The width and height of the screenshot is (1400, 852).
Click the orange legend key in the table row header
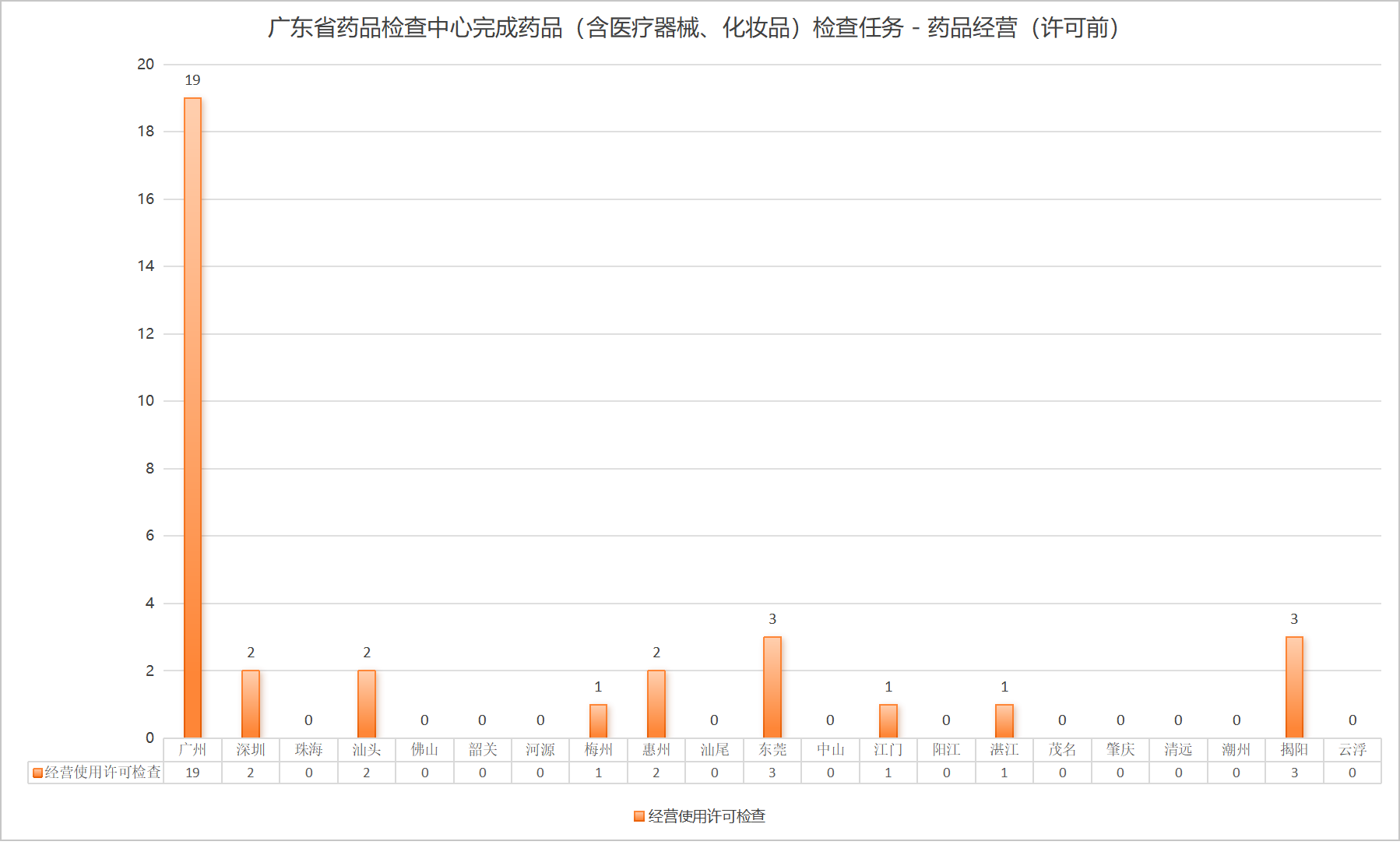[37, 773]
